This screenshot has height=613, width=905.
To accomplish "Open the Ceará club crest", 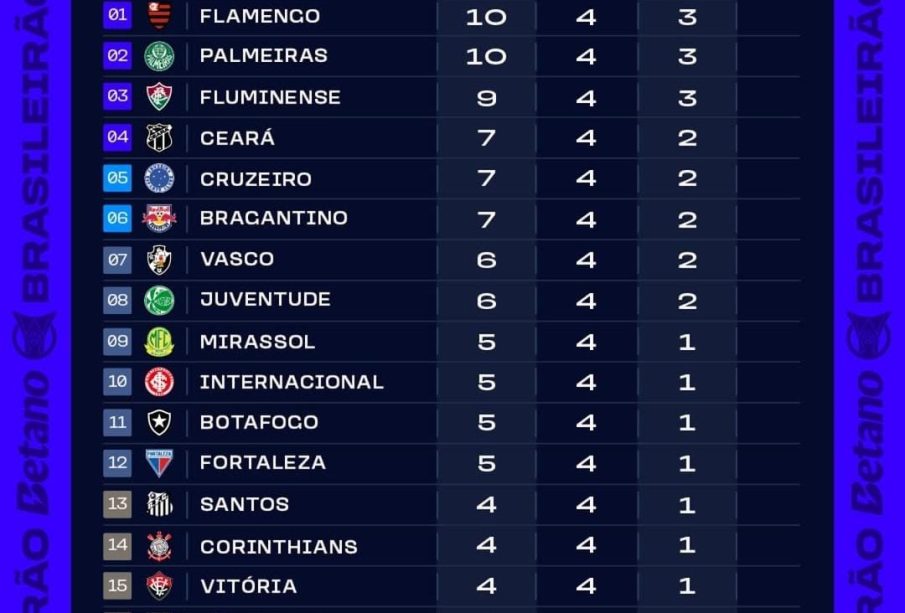I will coord(159,138).
